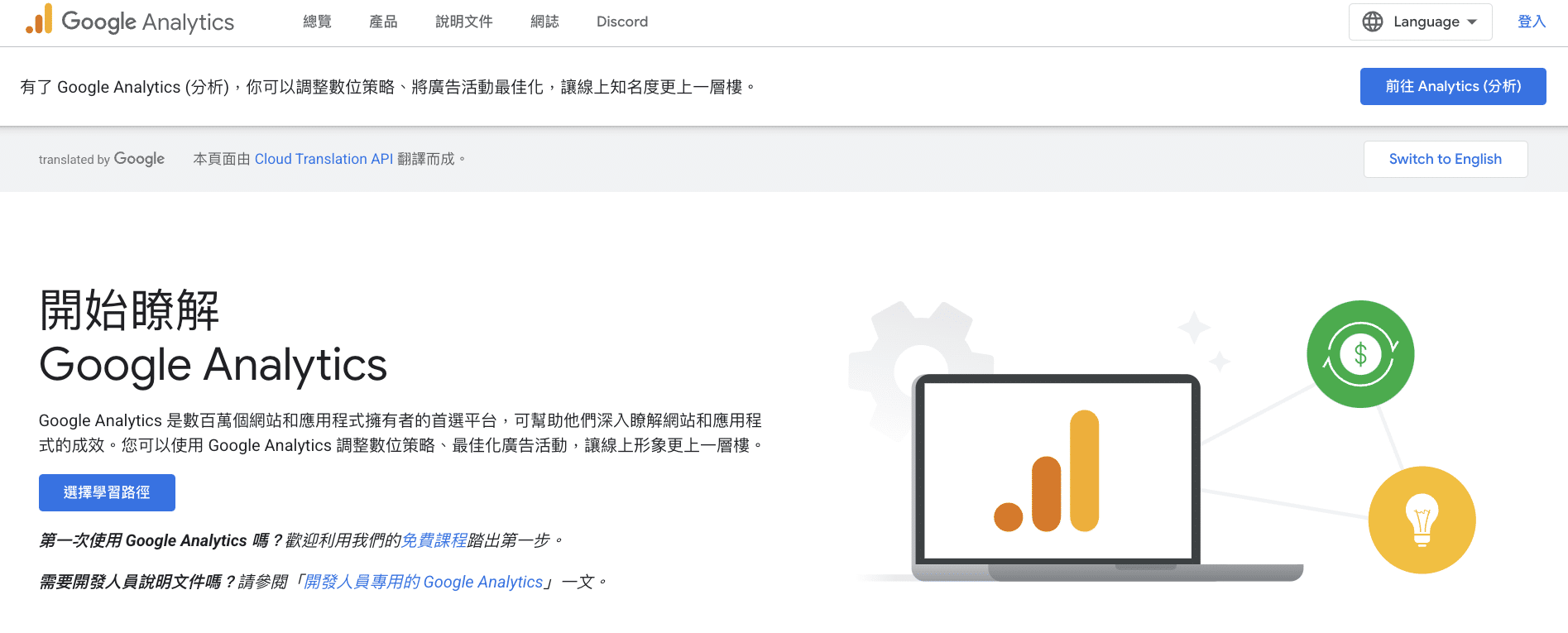Click the translated by Google label
This screenshot has width=1568, height=633.
click(x=102, y=159)
